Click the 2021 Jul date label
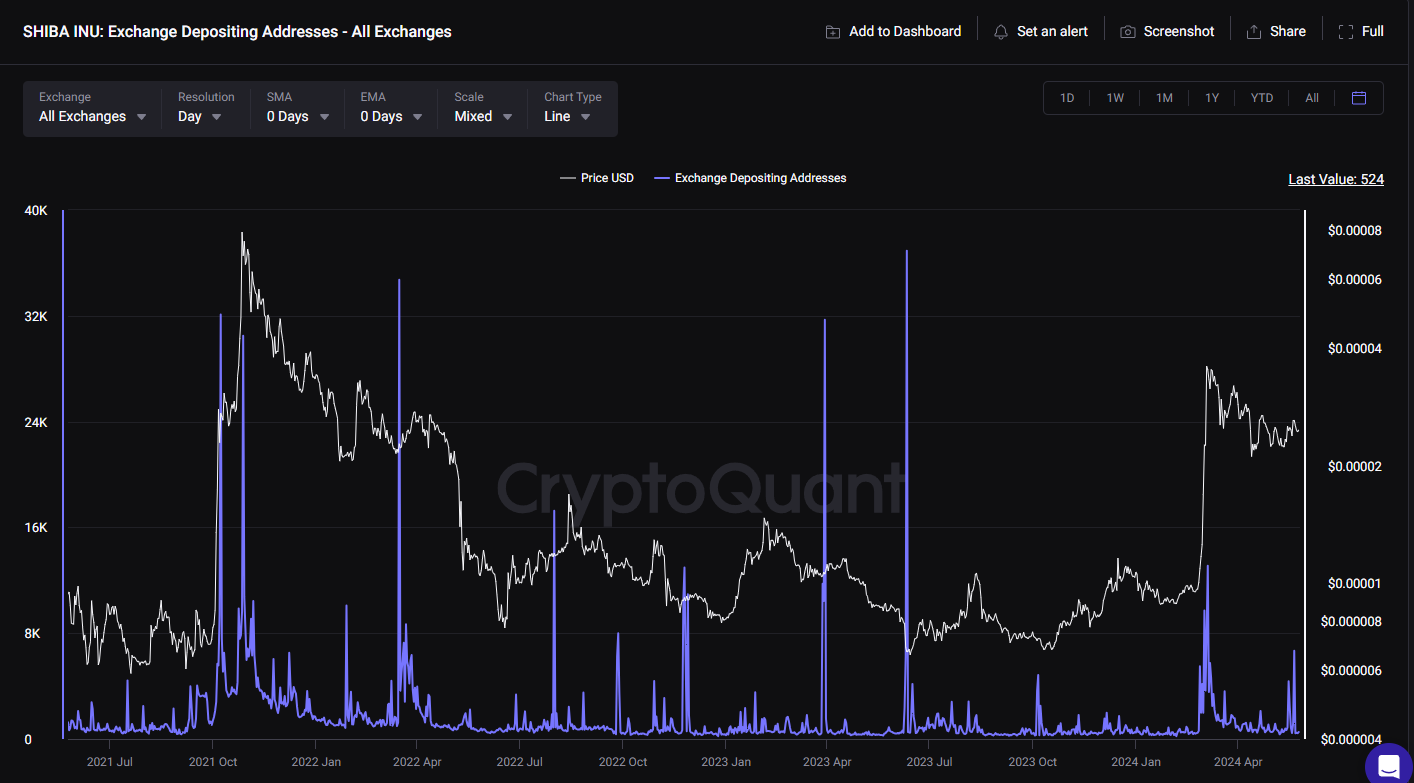The height and width of the screenshot is (783, 1414). click(x=110, y=762)
